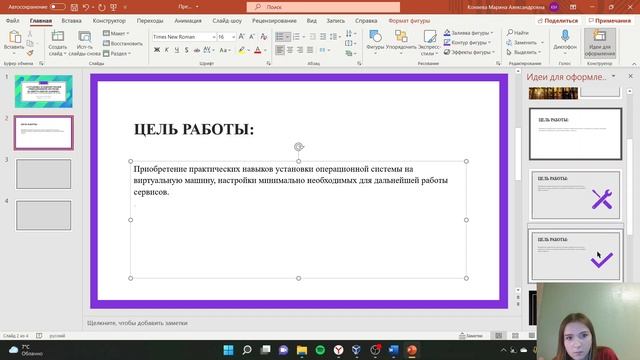Click the Format Painter brush icon
The height and width of the screenshot is (360, 640).
[30, 53]
